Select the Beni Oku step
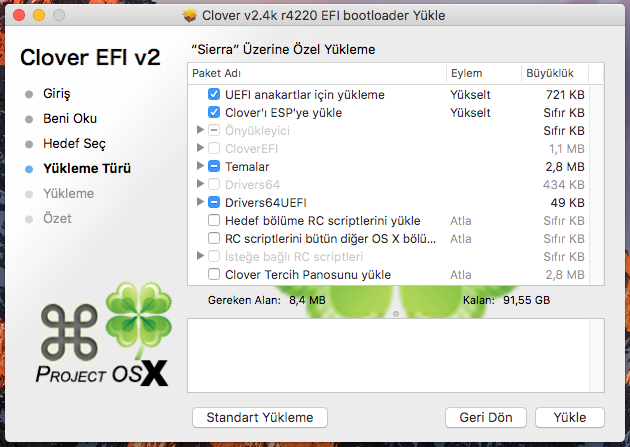Image resolution: width=630 pixels, height=447 pixels. pos(70,118)
